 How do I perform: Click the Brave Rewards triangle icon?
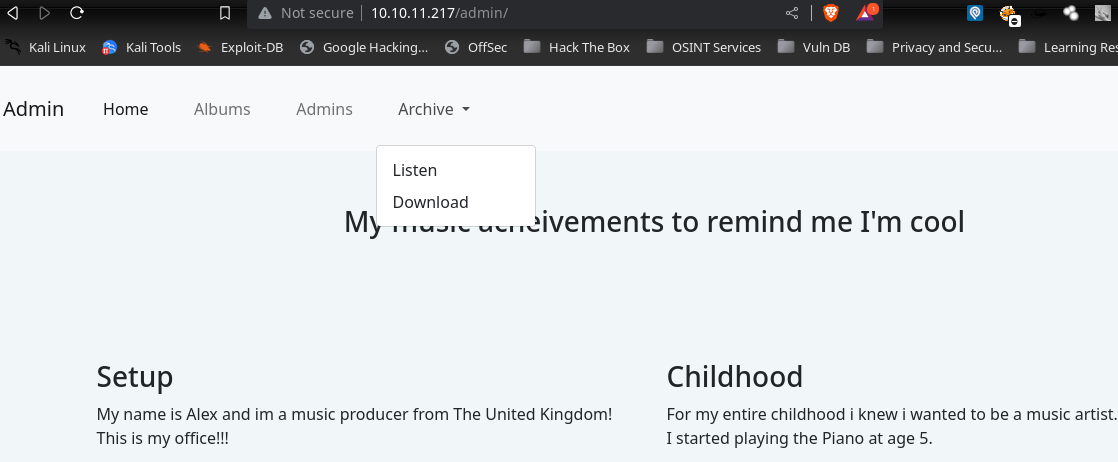pos(865,13)
